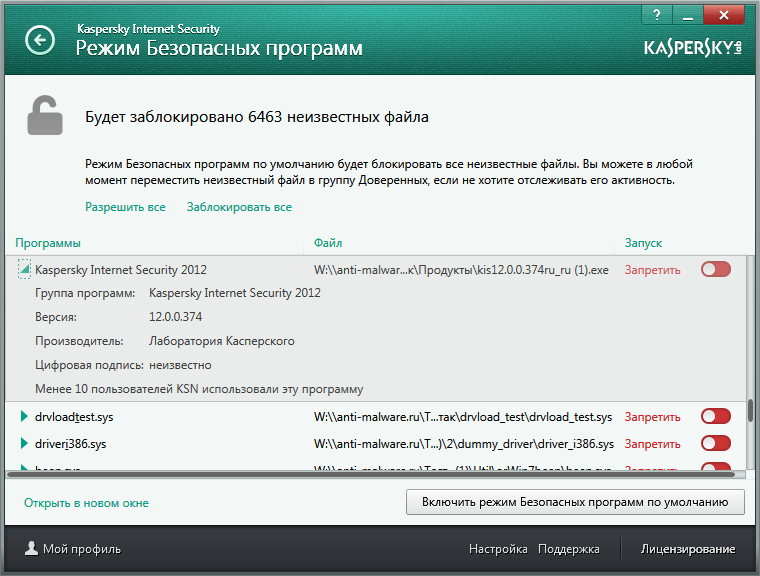Toggle launch switch for Kaspersky Internet Security 2012

click(716, 269)
